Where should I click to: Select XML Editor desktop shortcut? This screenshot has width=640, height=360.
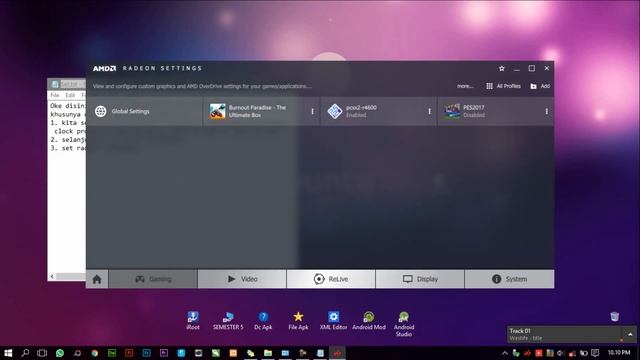[x=333, y=320]
